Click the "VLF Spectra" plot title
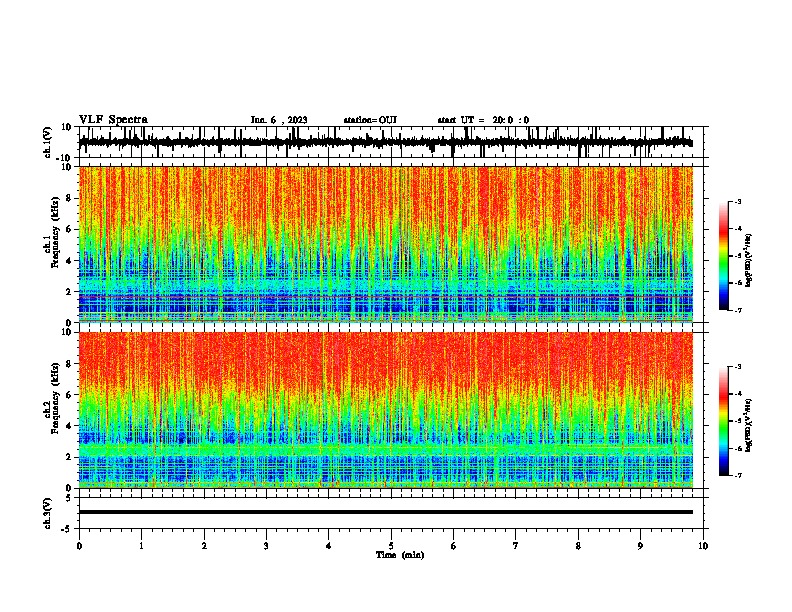 point(113,120)
